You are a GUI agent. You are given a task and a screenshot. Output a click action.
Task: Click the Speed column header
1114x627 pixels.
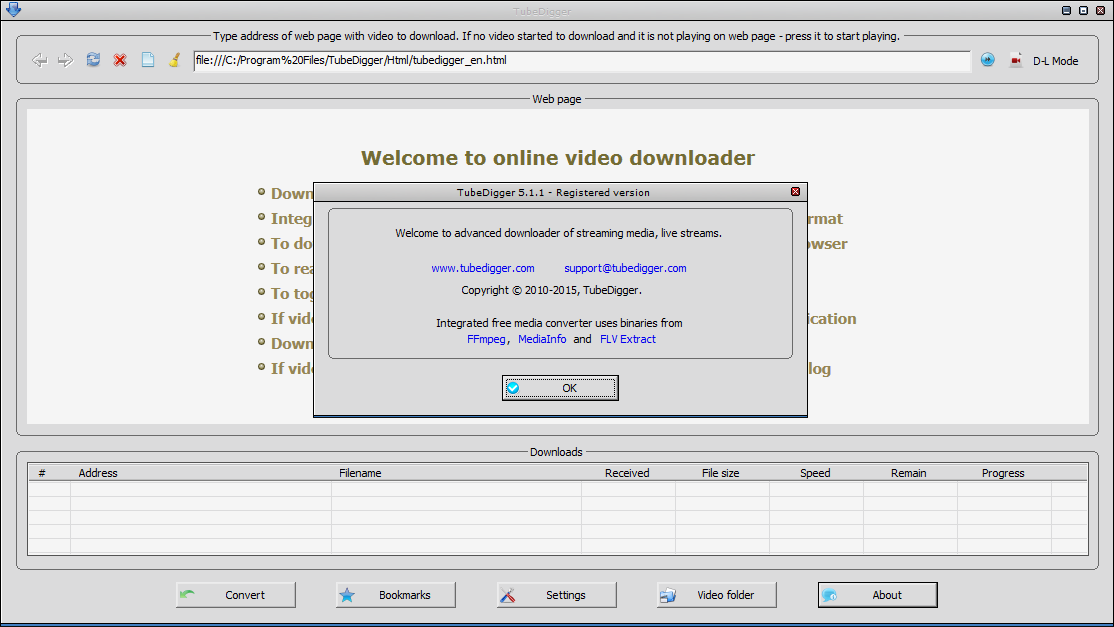click(x=815, y=473)
